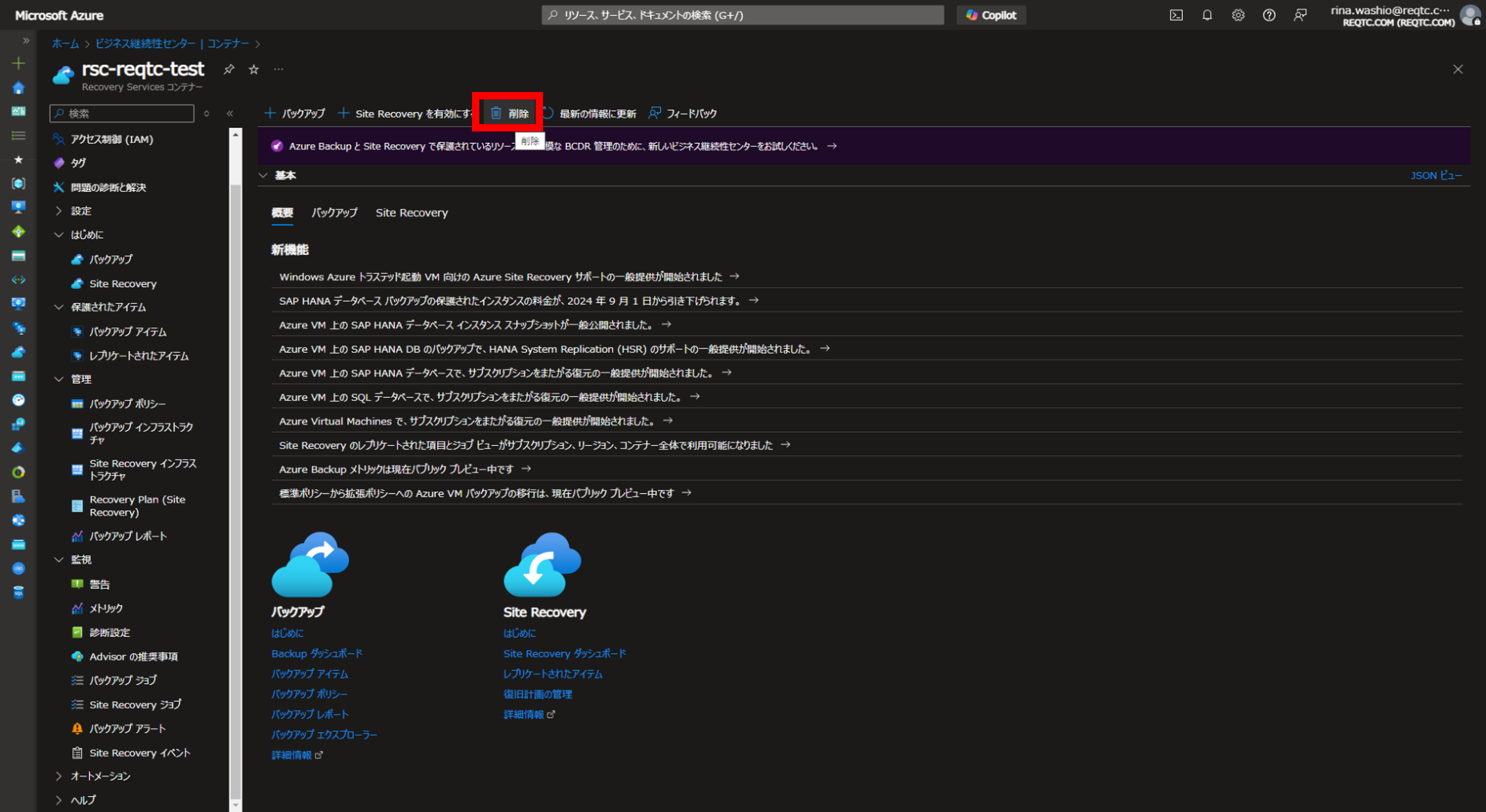Switch to the Site Recovery tab
1486x812 pixels.
point(412,213)
